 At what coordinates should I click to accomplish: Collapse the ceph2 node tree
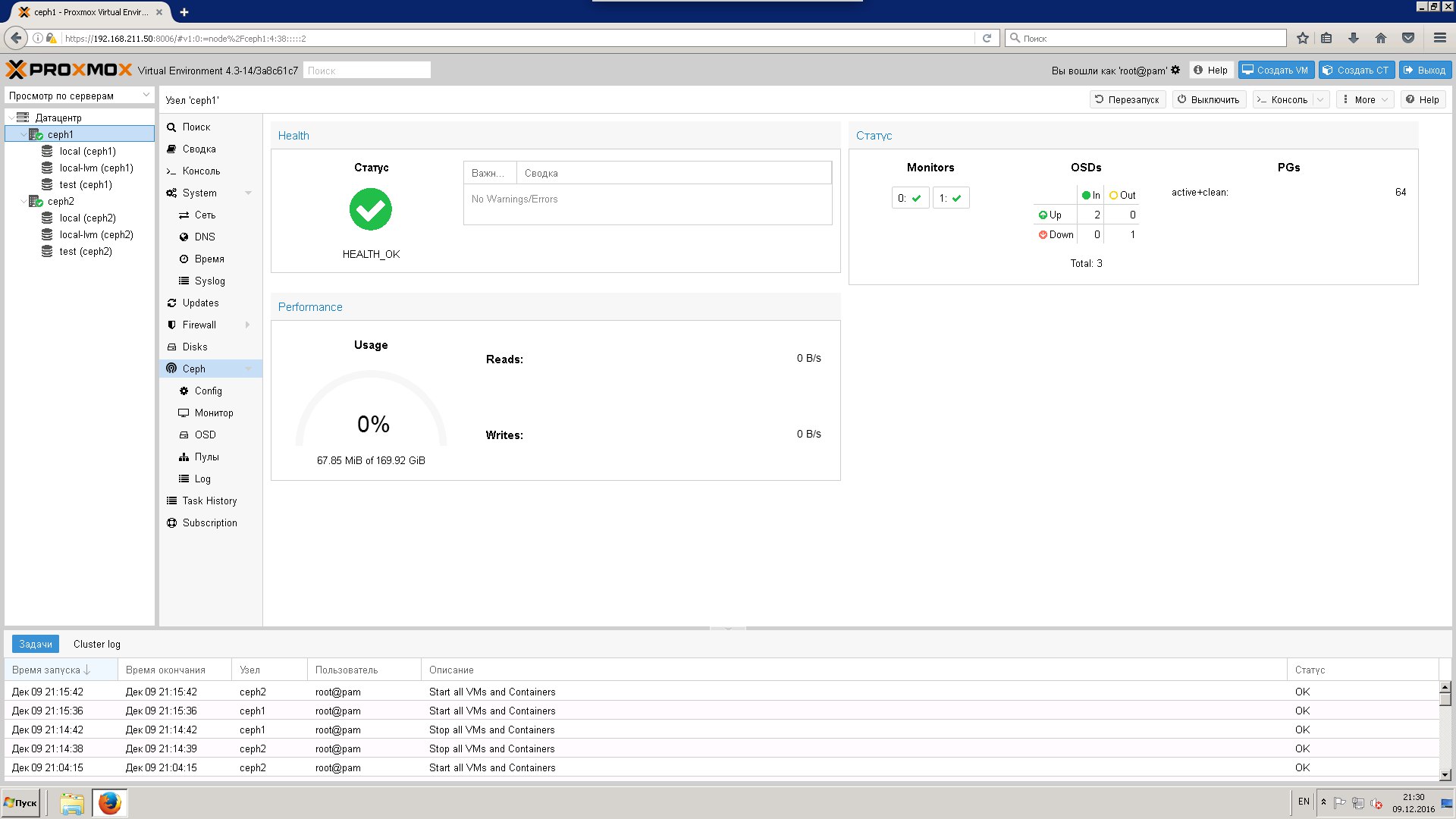tap(24, 202)
